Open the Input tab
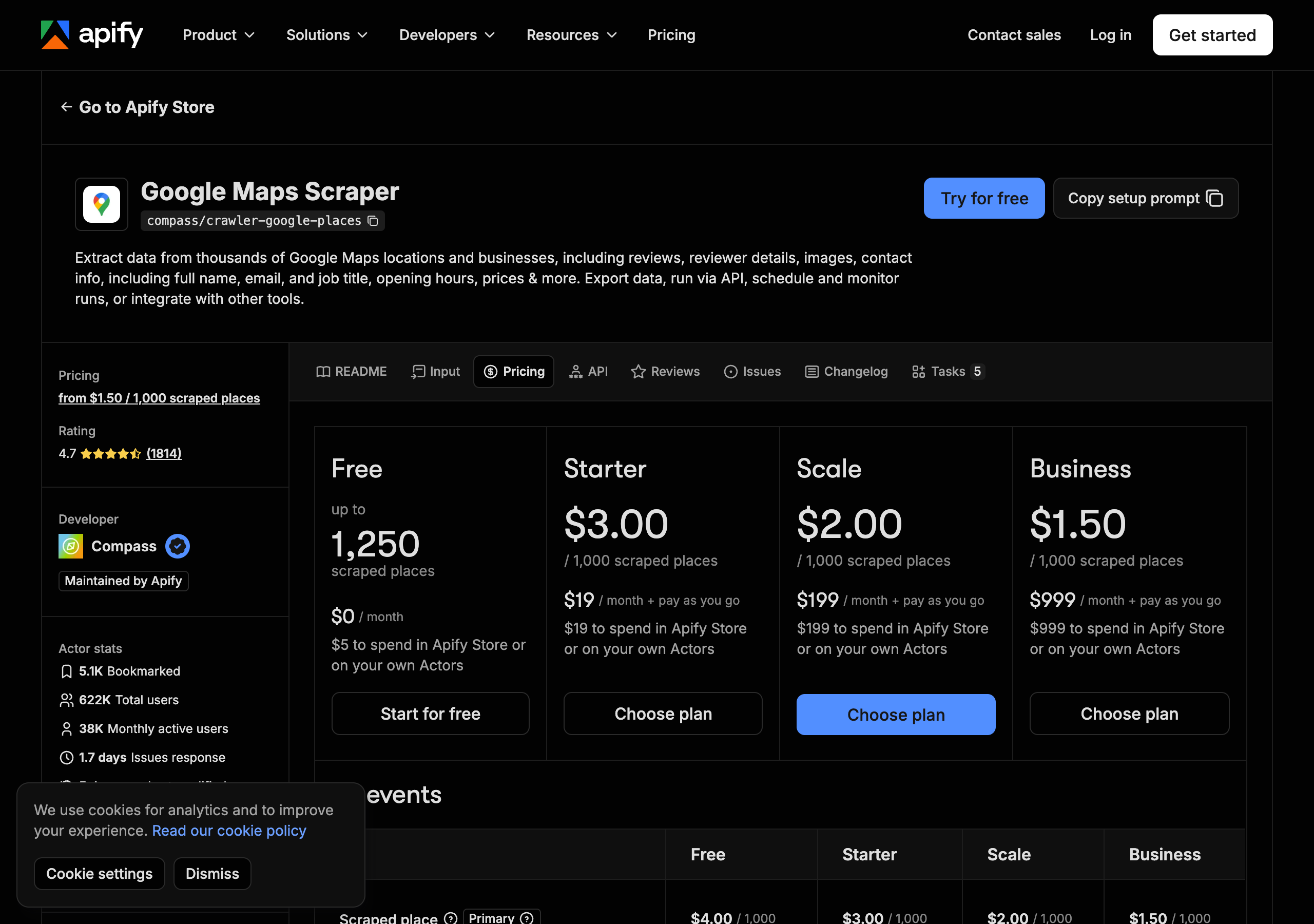The image size is (1314, 924). [x=436, y=372]
